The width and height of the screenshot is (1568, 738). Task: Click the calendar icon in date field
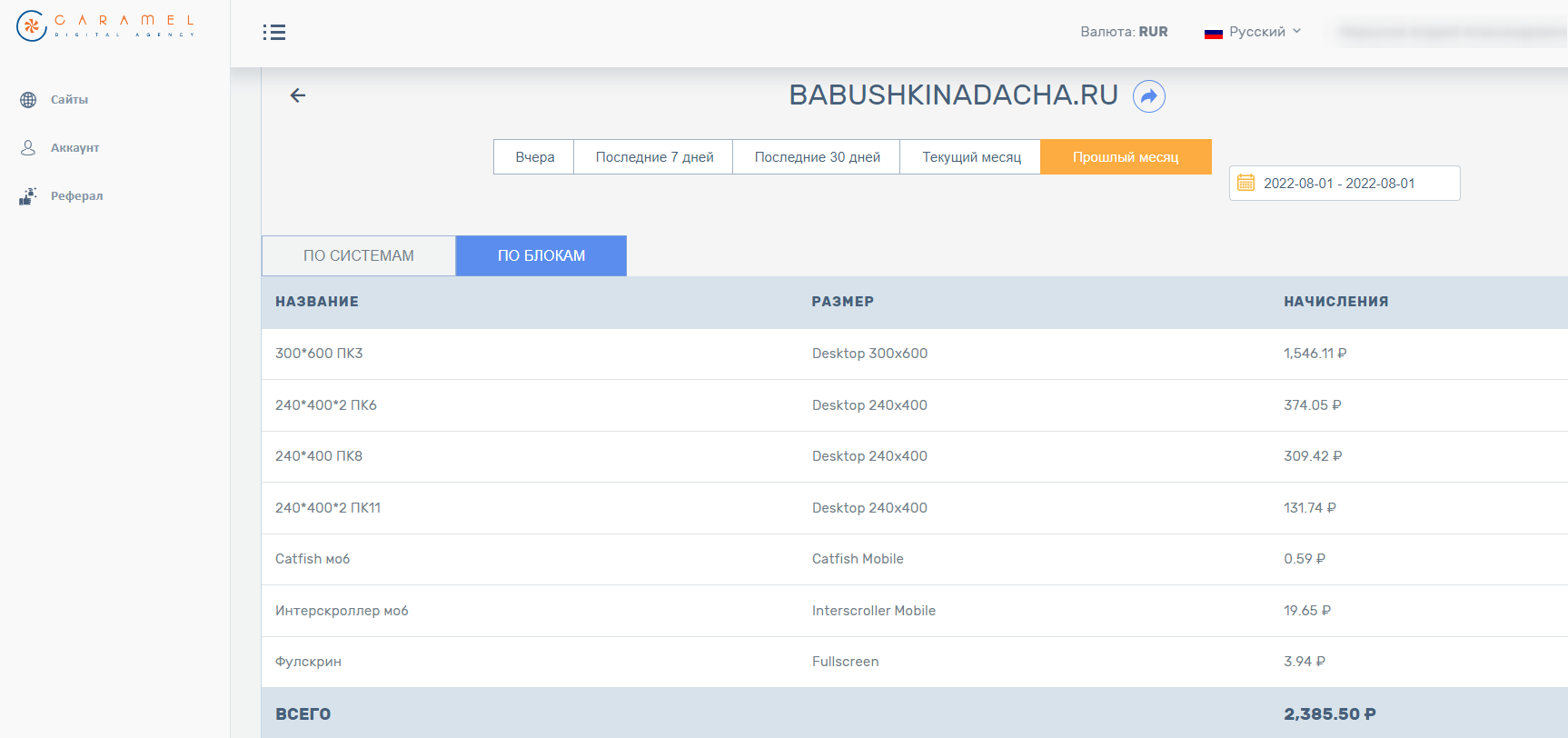click(1245, 183)
